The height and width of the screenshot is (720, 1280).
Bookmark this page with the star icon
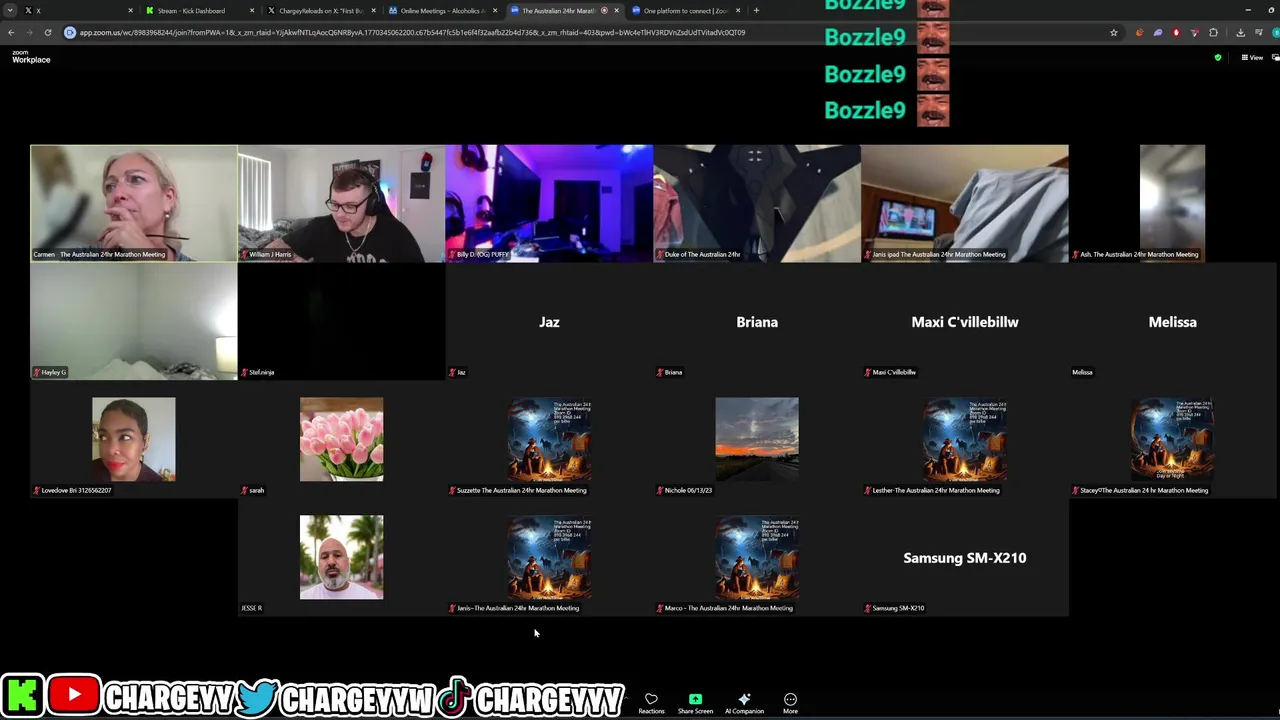coord(1113,32)
